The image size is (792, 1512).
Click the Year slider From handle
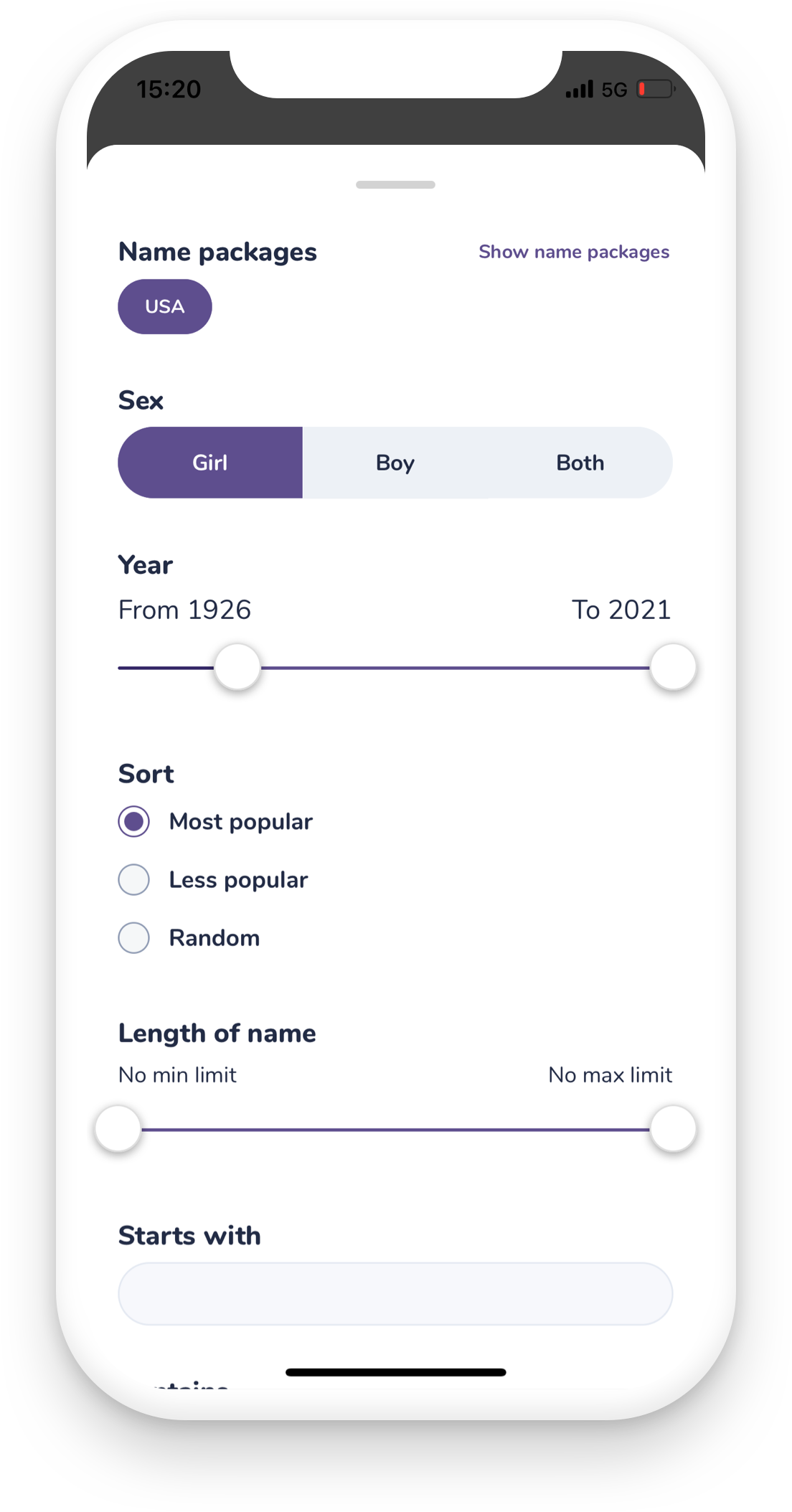(x=237, y=667)
